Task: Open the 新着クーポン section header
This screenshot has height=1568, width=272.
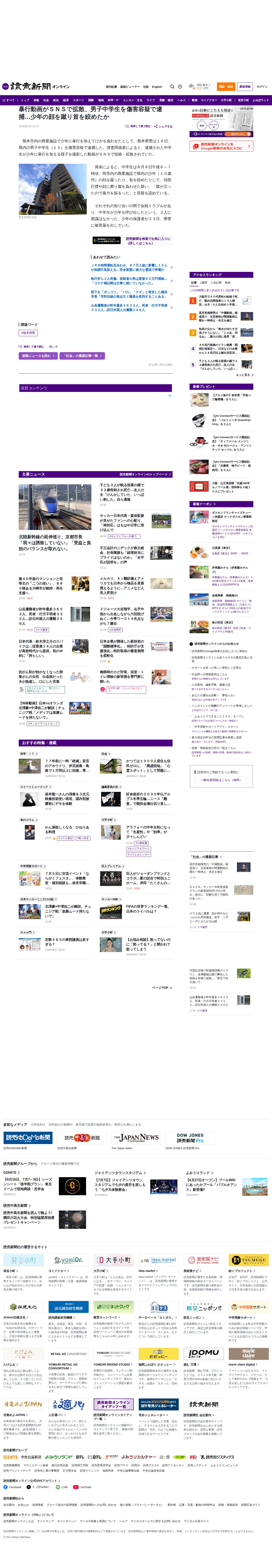Action: coord(221,504)
